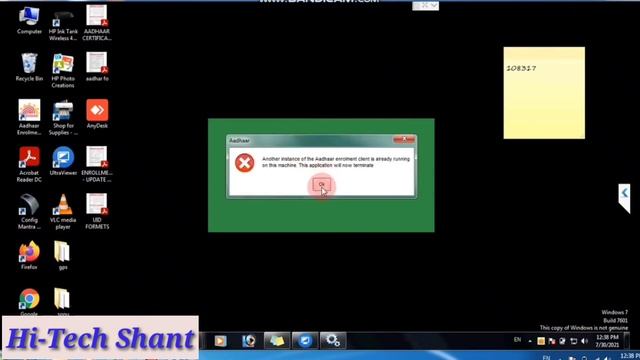Open the taskbar icon beside the media player
This screenshot has width=640, height=360.
(x=249, y=341)
